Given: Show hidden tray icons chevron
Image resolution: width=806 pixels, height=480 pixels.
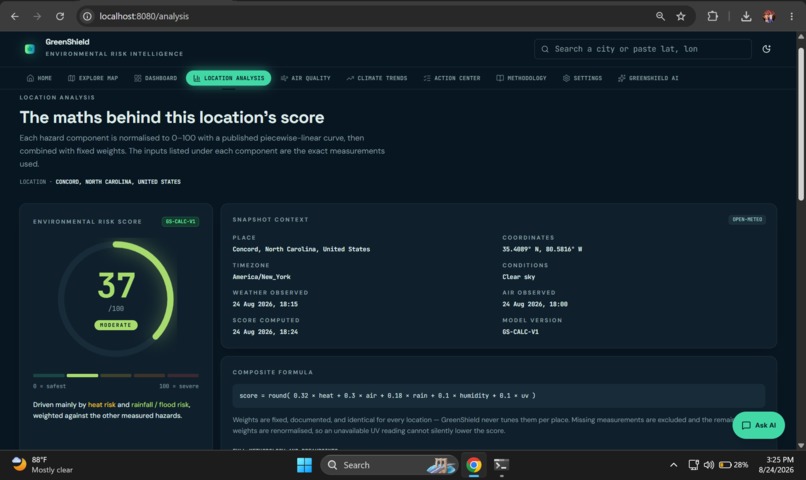Looking at the screenshot, I should point(673,465).
